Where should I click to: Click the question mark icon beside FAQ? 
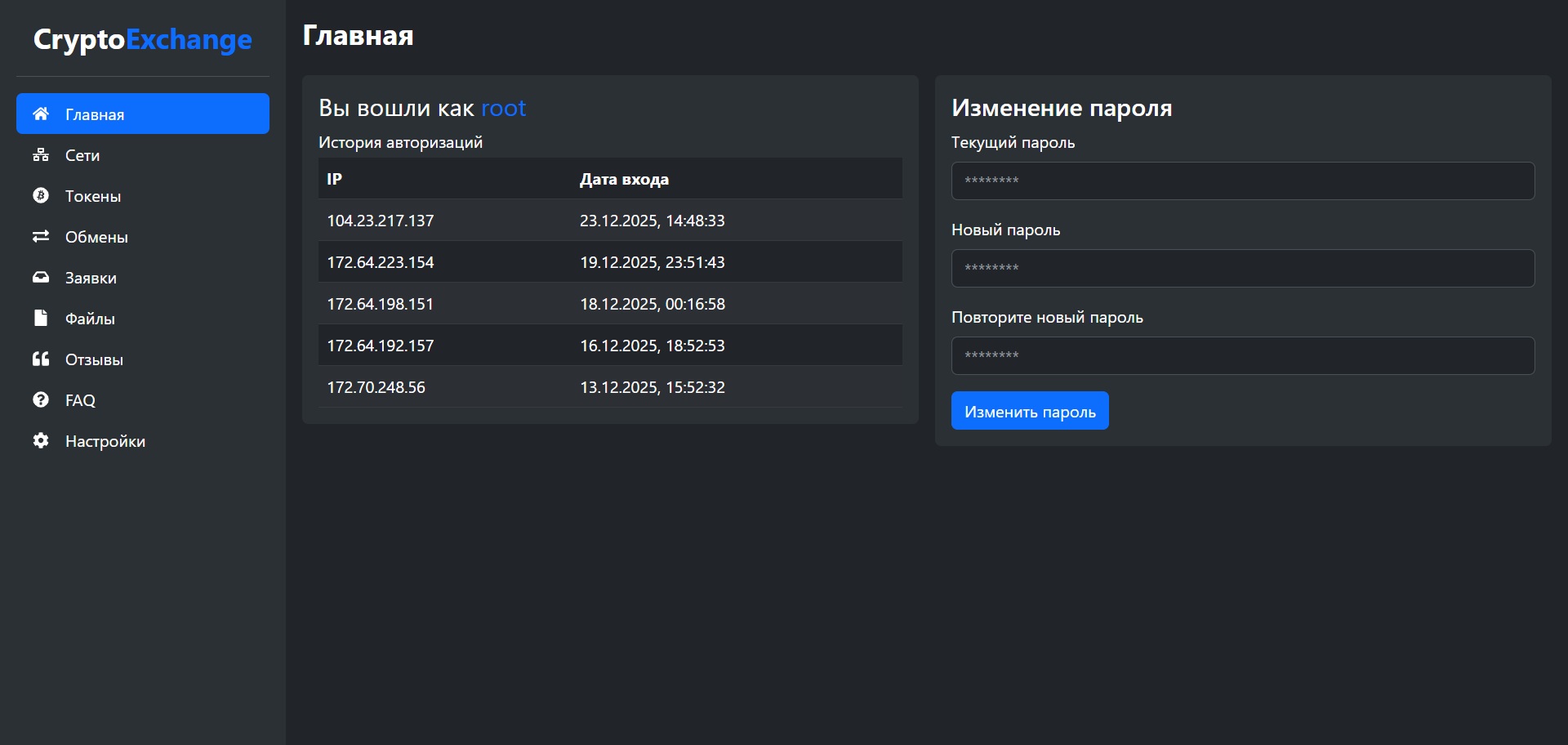(x=41, y=400)
